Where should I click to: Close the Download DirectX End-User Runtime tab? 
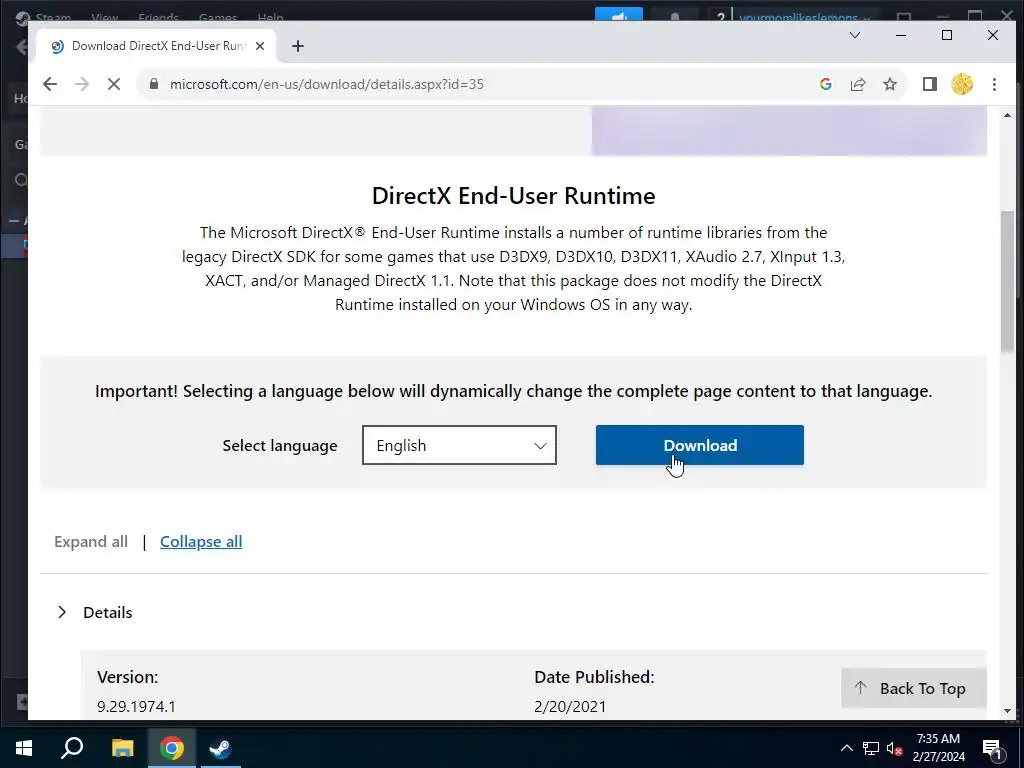(260, 46)
